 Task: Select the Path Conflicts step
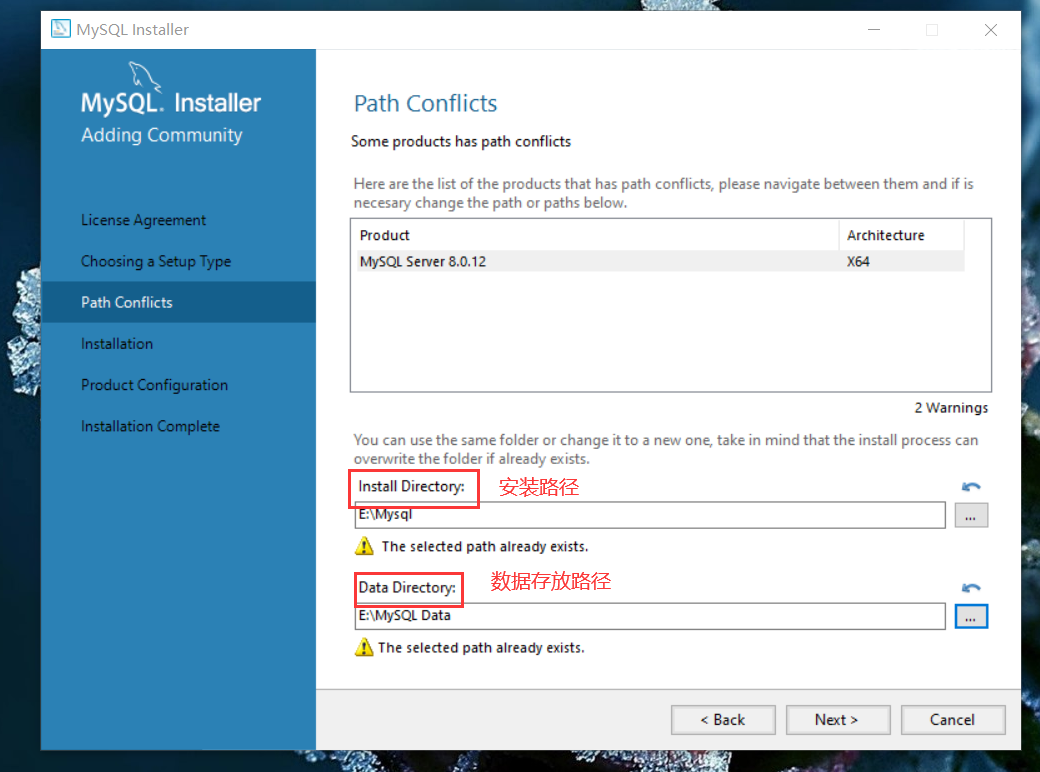coord(178,302)
